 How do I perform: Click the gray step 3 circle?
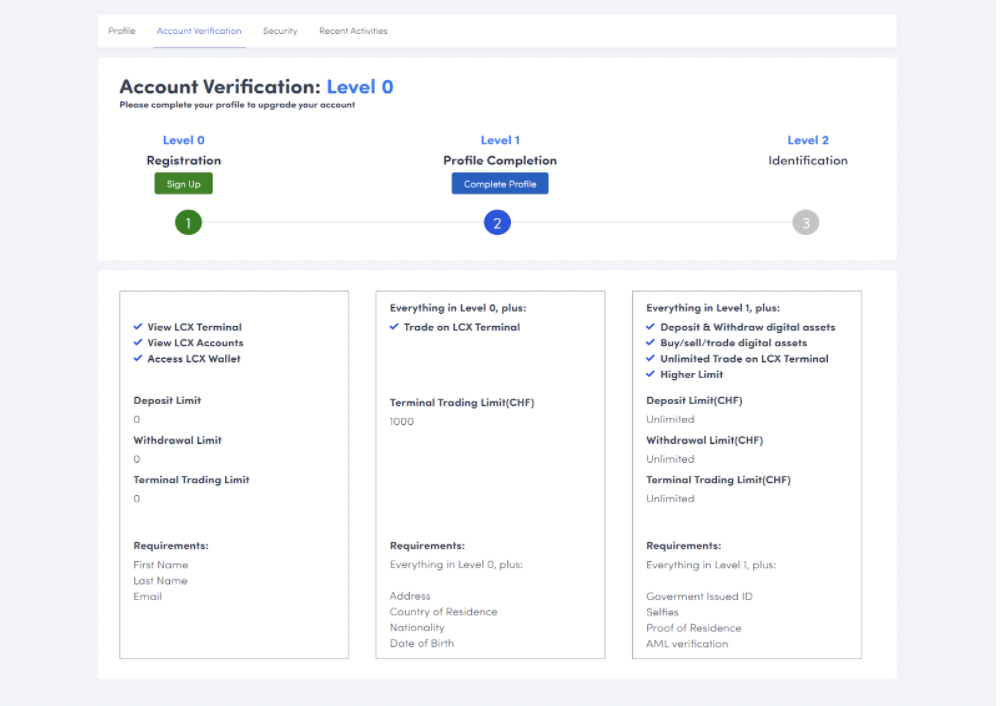[x=805, y=223]
